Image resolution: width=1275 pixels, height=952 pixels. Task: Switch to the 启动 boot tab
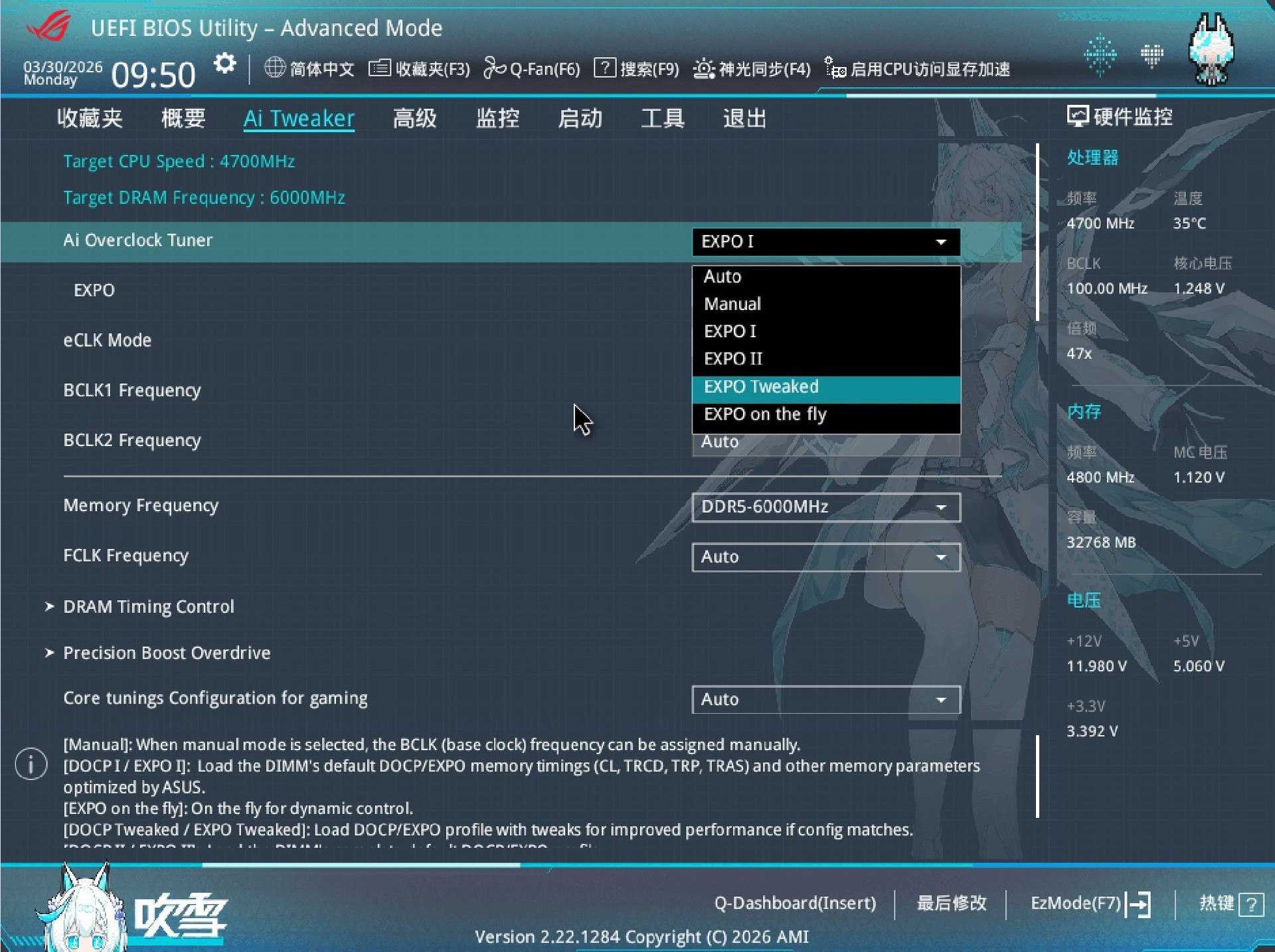pos(580,119)
